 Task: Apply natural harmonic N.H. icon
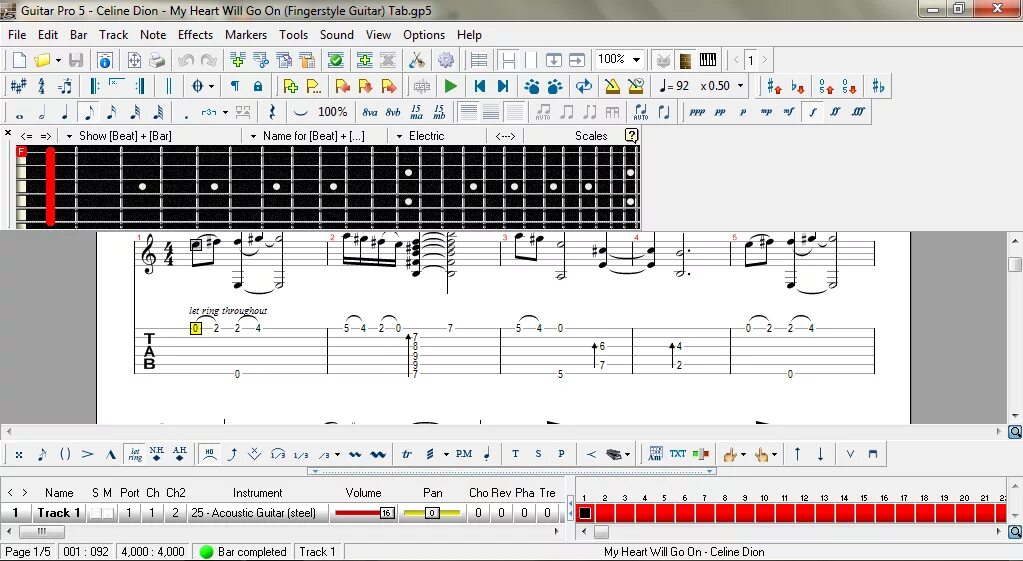click(157, 454)
